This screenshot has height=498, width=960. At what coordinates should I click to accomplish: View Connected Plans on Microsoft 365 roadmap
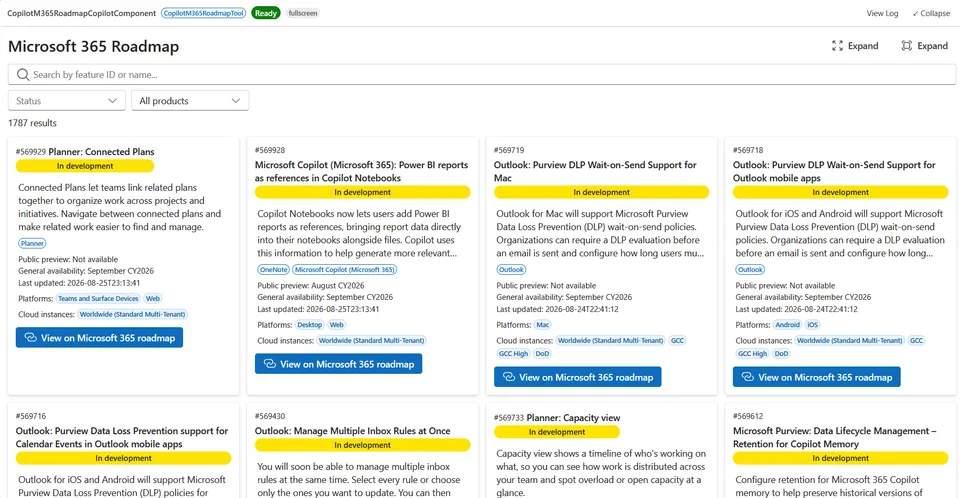pyautogui.click(x=99, y=338)
